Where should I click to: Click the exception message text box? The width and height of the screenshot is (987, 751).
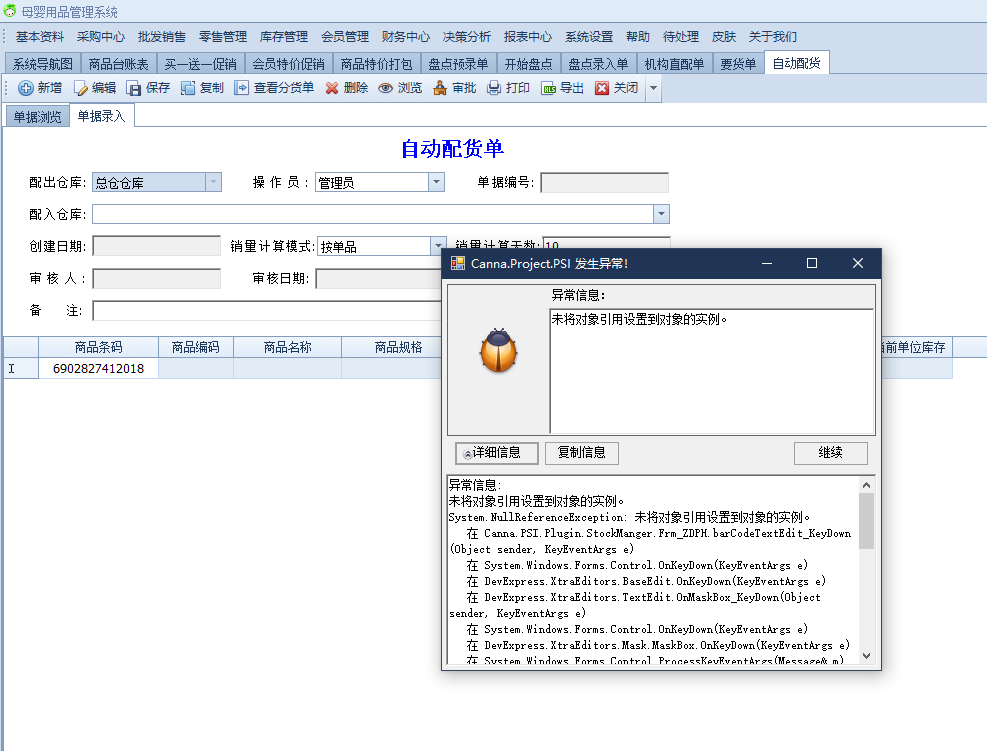pos(712,371)
